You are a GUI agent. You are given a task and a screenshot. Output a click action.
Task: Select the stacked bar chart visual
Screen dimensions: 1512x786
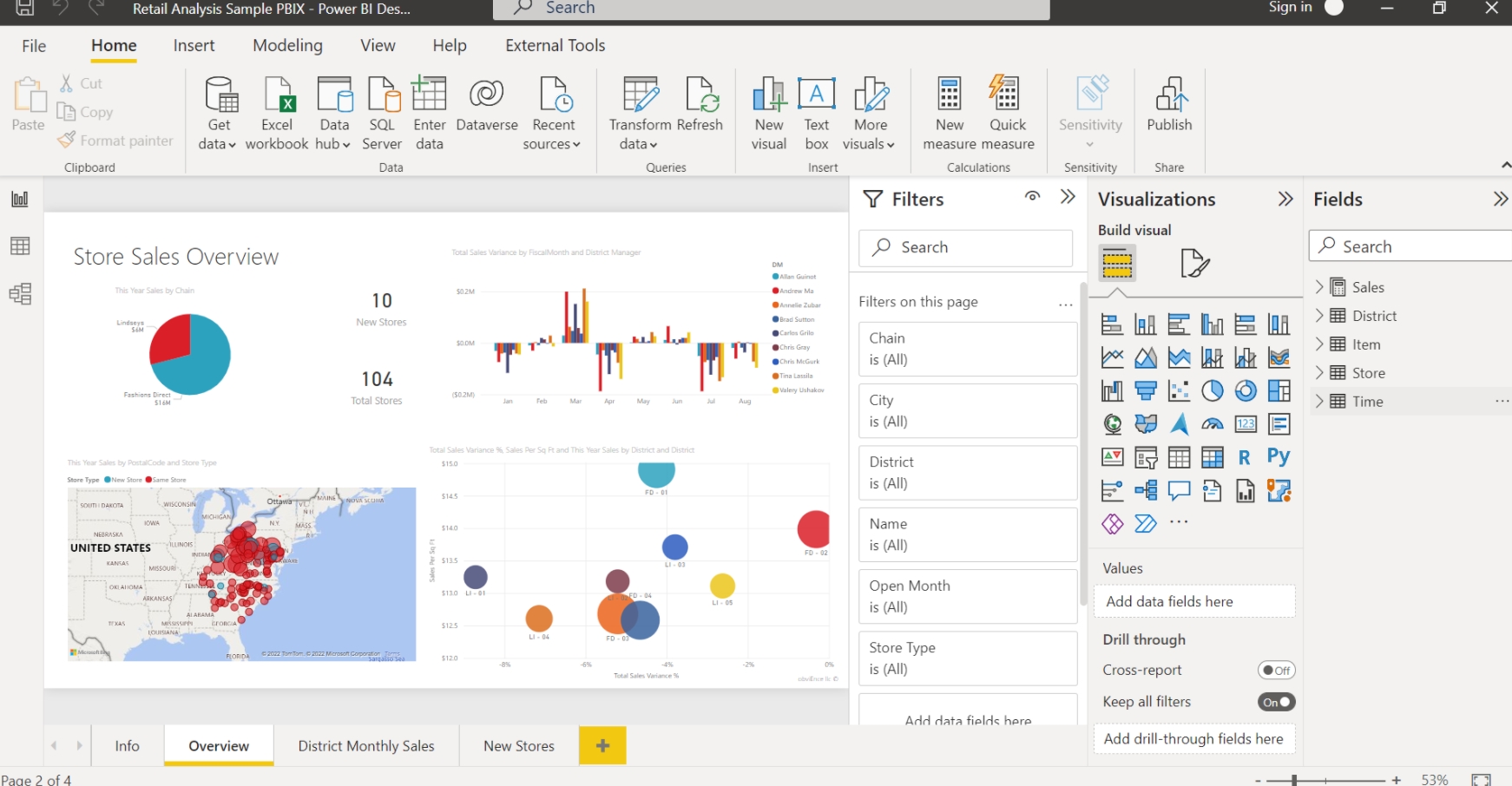(x=1112, y=324)
